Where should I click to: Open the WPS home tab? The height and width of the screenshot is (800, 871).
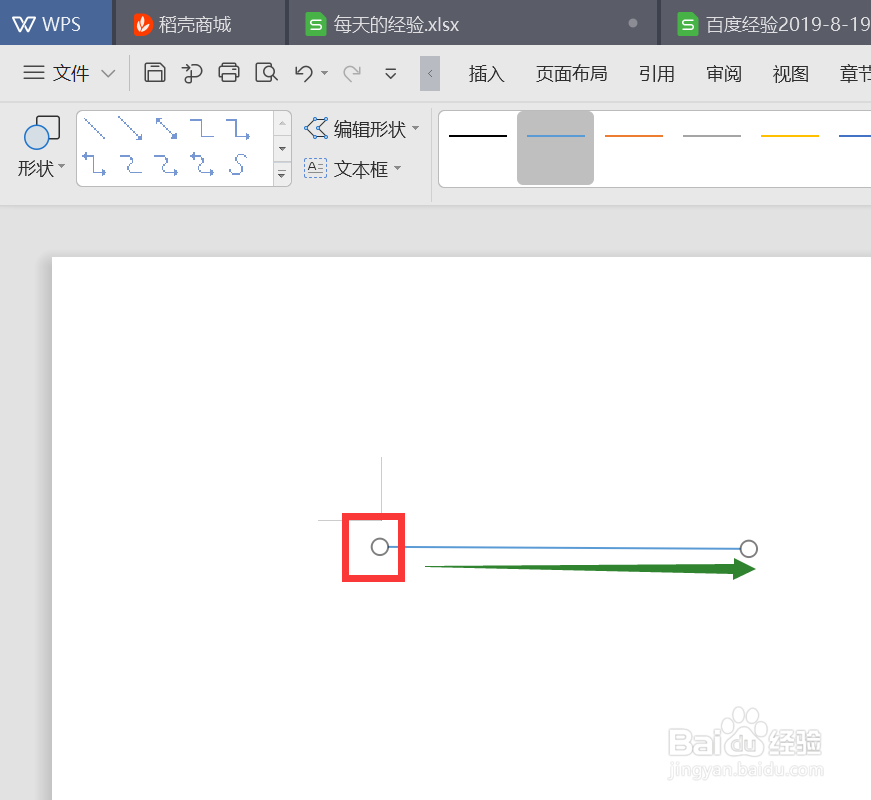(x=56, y=23)
